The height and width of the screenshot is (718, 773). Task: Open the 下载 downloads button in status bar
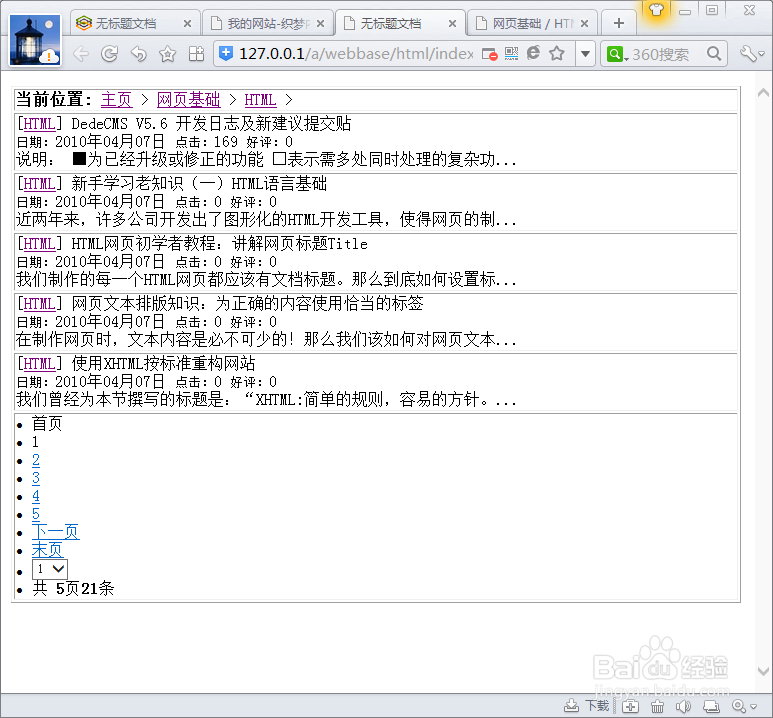coord(588,706)
